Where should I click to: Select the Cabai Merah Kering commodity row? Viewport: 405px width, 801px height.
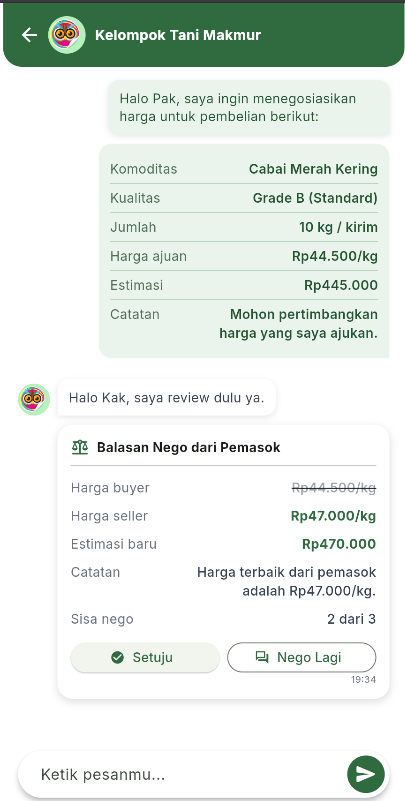(x=244, y=169)
